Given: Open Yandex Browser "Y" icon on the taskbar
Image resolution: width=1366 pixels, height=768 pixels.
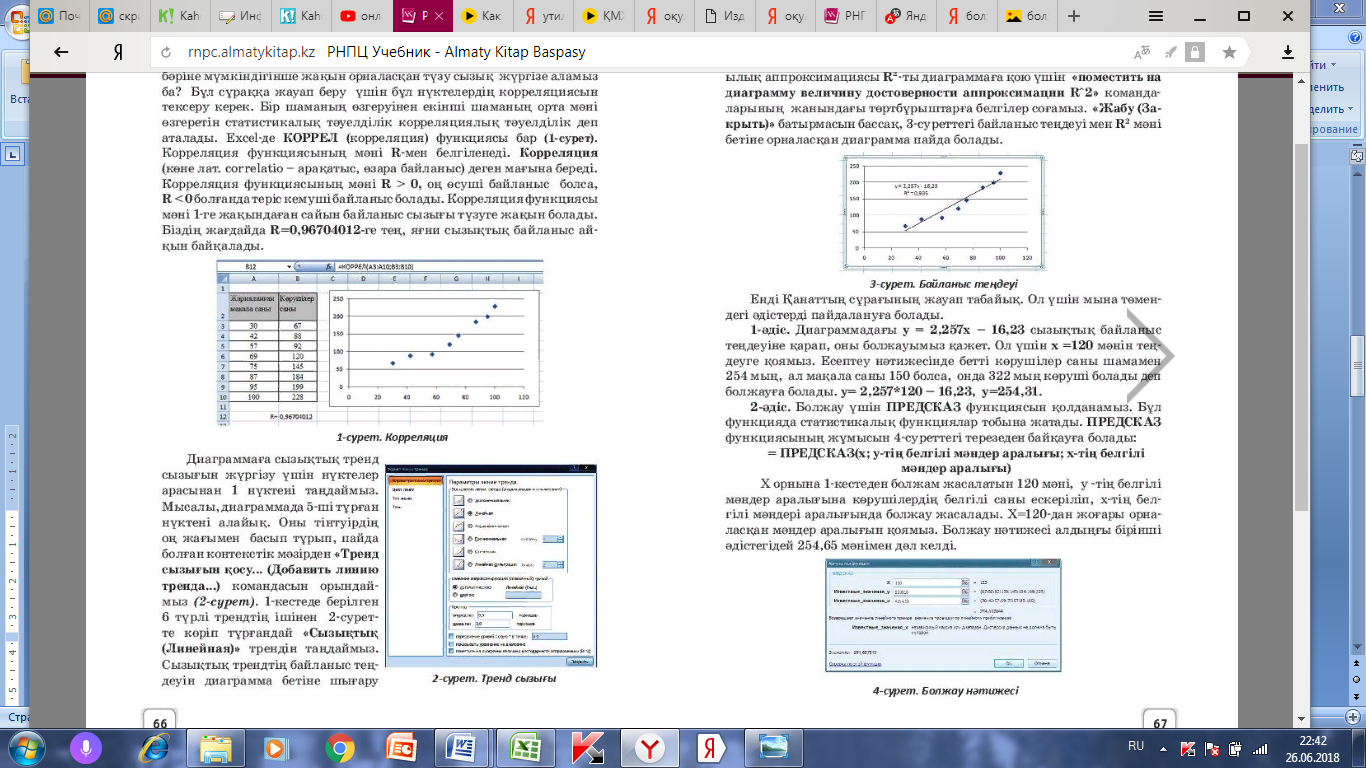Looking at the screenshot, I should click(650, 748).
